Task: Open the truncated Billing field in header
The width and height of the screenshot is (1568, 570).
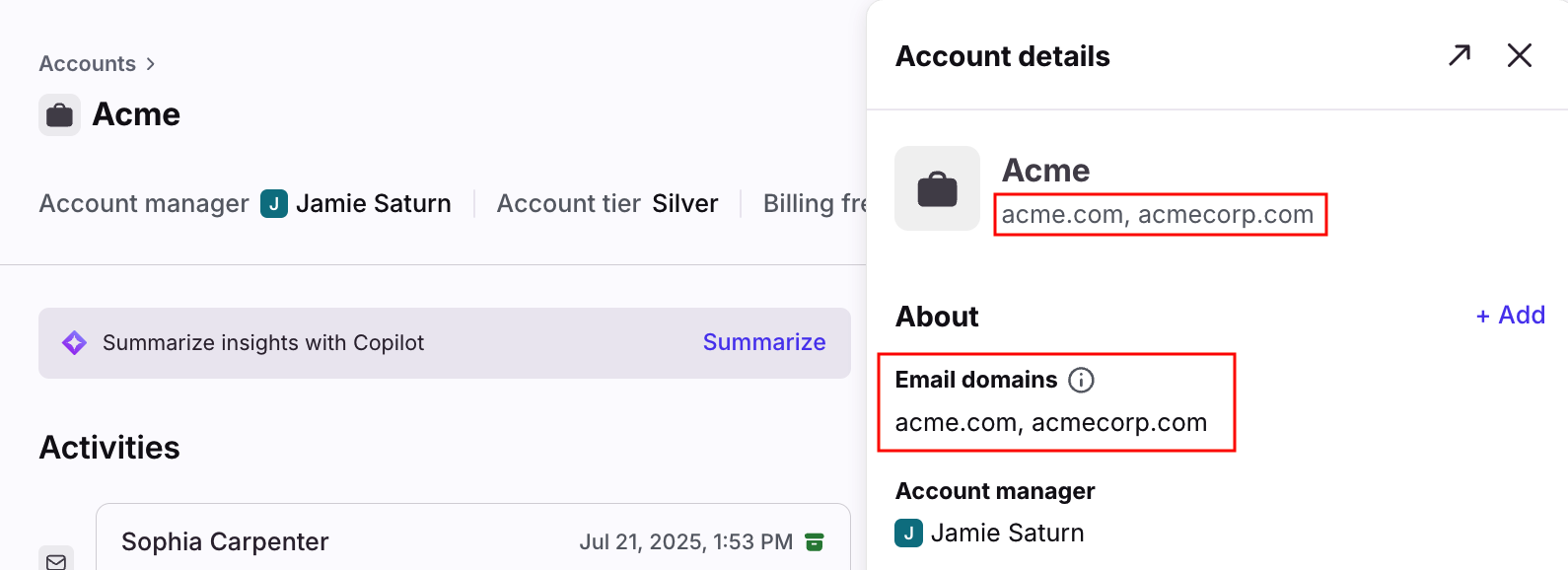Action: tap(815, 203)
